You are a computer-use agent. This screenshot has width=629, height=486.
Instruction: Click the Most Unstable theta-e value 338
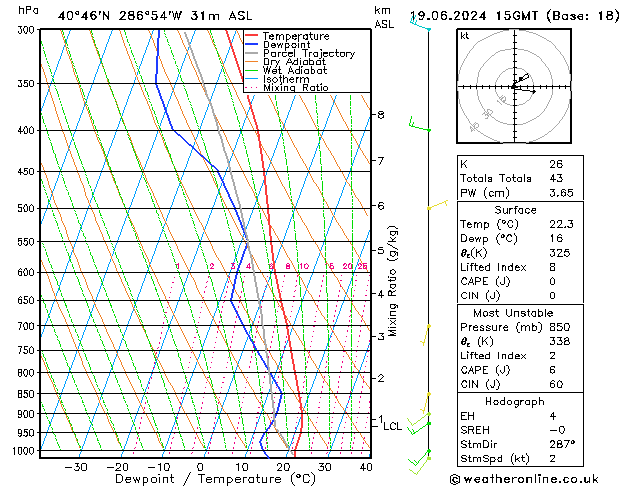(560, 341)
